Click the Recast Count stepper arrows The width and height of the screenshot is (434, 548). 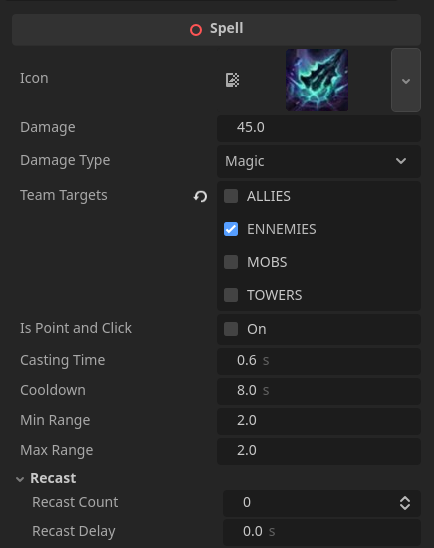[405, 503]
